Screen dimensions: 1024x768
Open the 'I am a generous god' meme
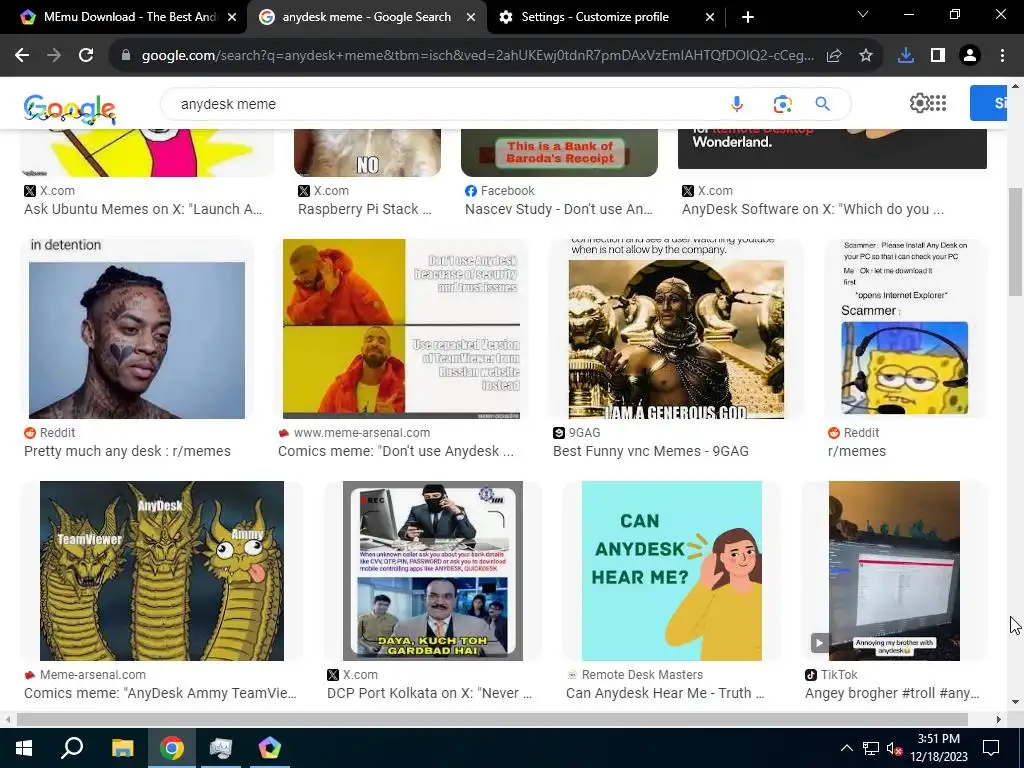[676, 329]
